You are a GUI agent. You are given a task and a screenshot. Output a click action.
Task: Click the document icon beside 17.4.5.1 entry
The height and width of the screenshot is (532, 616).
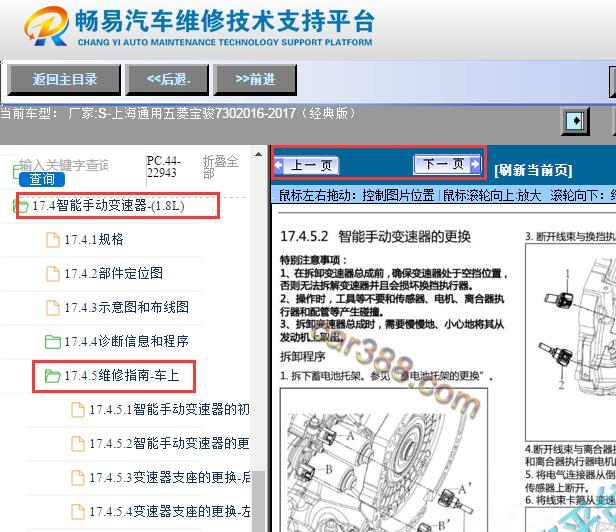click(x=78, y=410)
